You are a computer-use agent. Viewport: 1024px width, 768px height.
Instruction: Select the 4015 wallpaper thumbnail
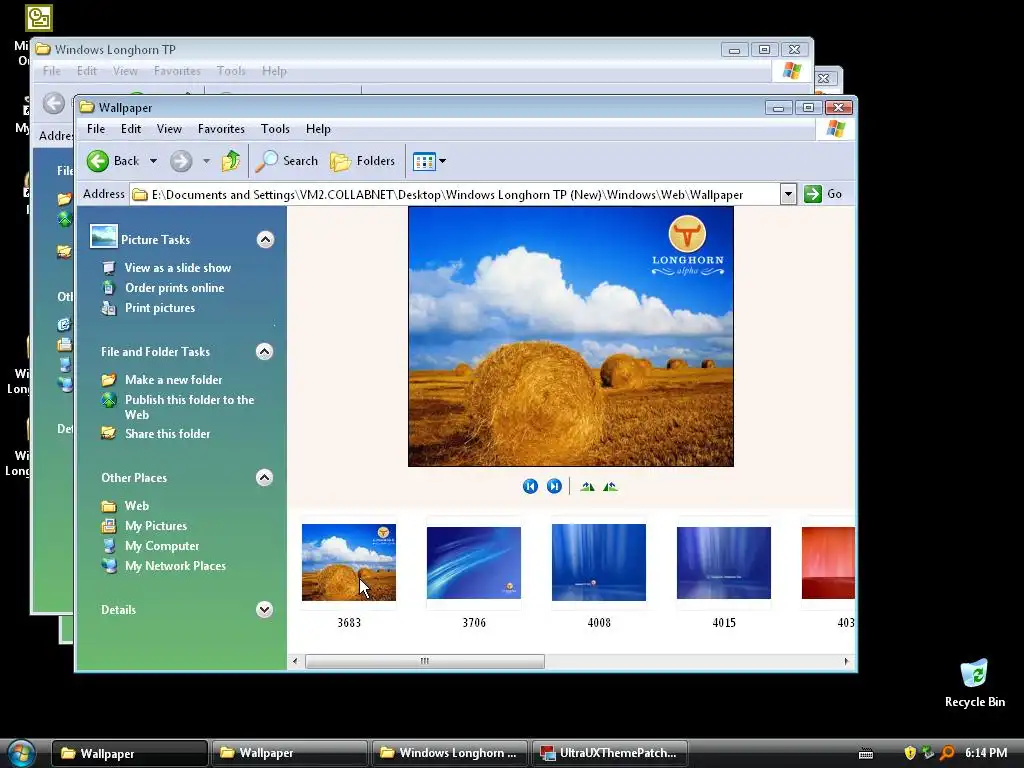click(x=724, y=562)
